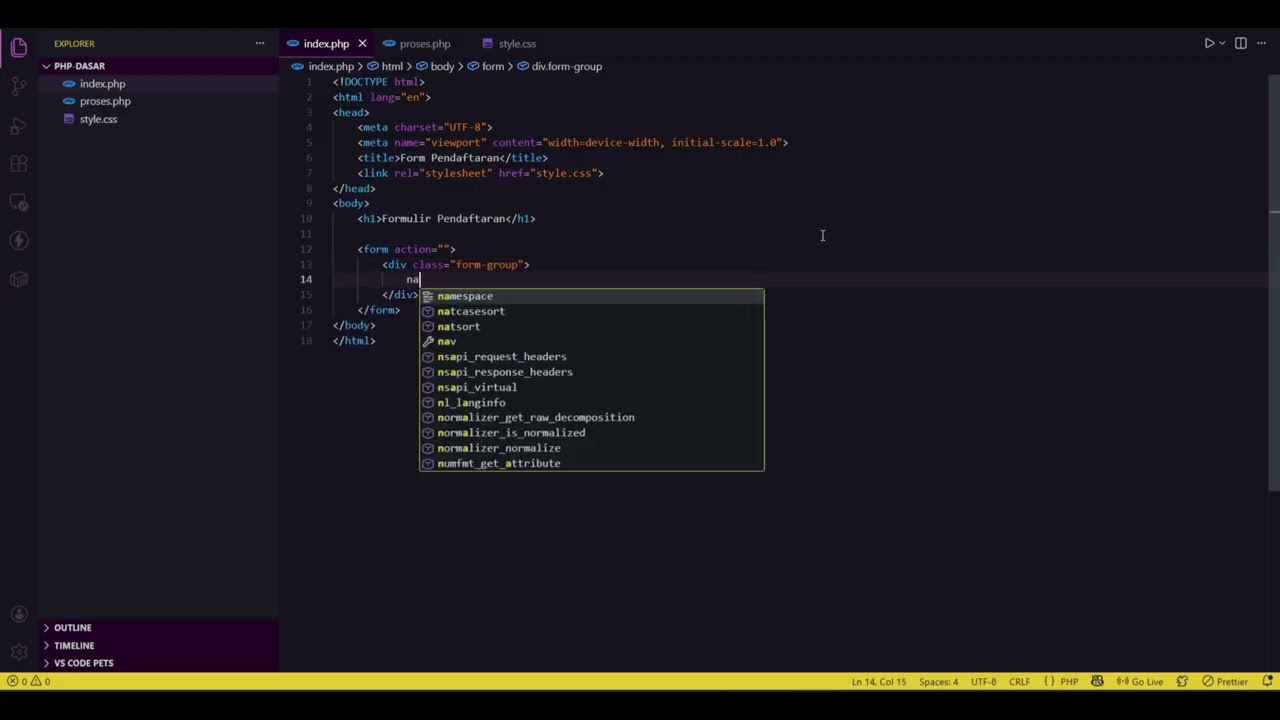This screenshot has height=720, width=1280.
Task: Open the Remote Explorer view
Action: pyautogui.click(x=19, y=202)
